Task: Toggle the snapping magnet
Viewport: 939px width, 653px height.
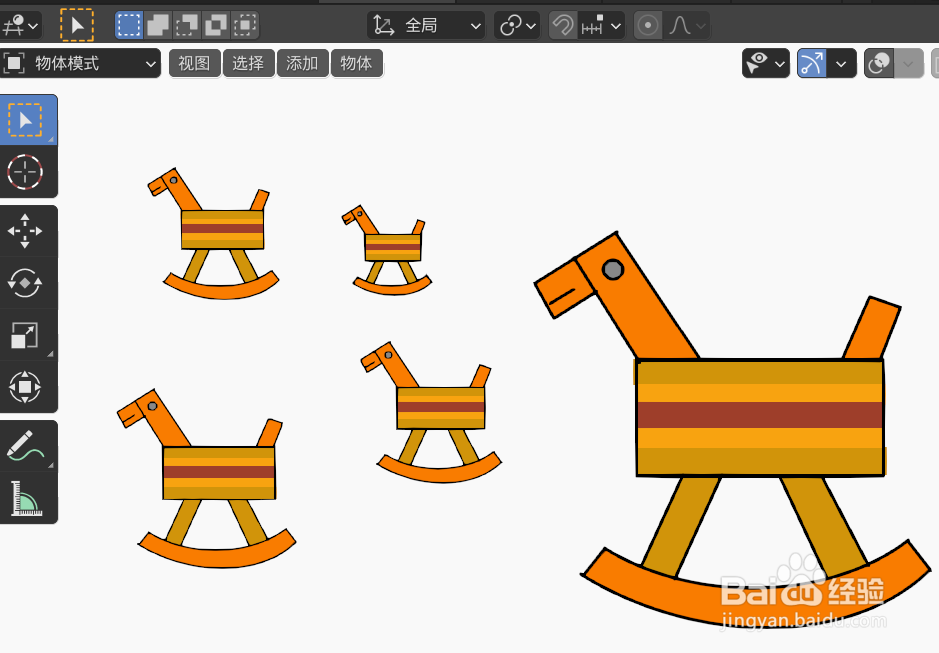Action: pyautogui.click(x=561, y=24)
